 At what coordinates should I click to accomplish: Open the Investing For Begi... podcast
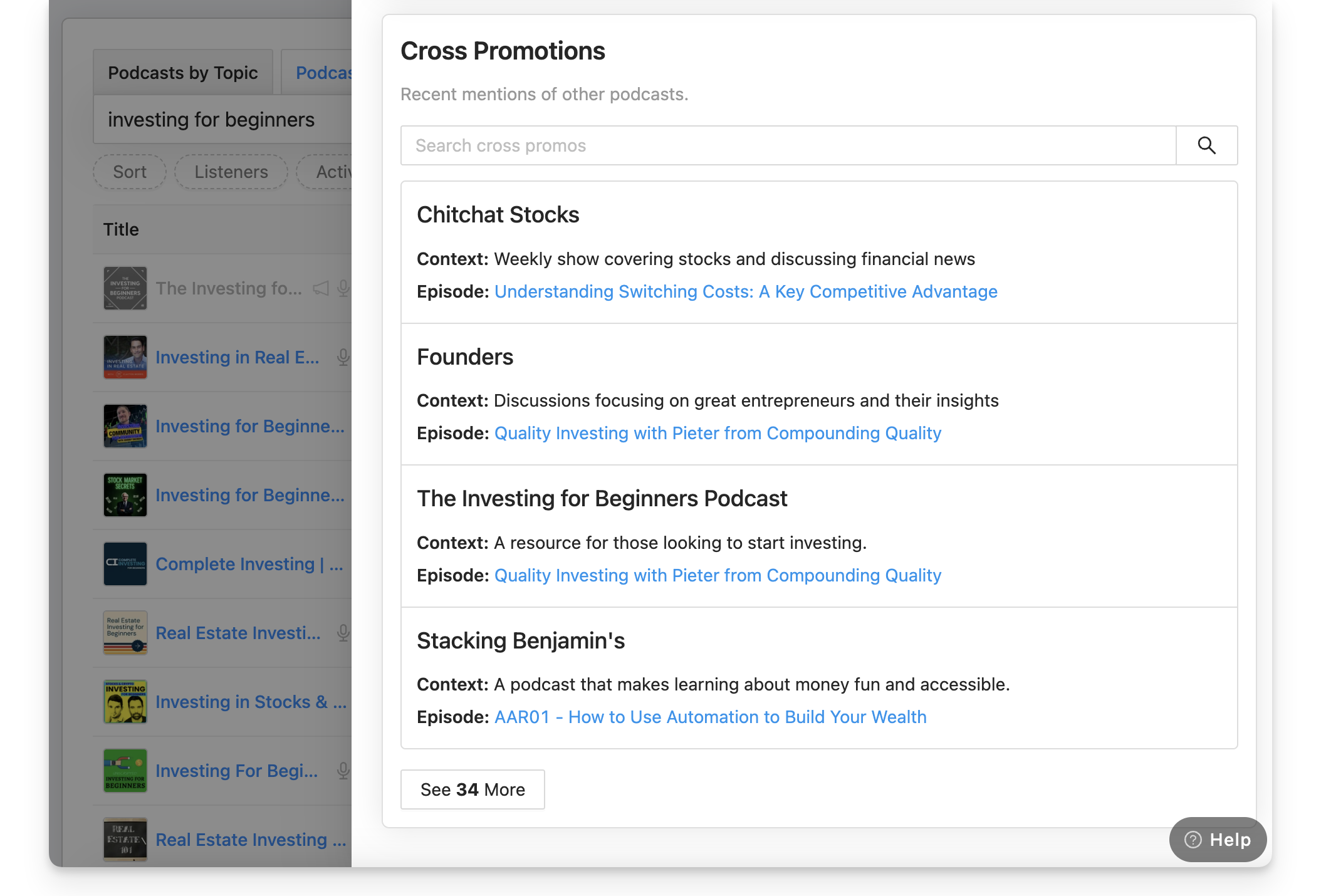pyautogui.click(x=237, y=771)
